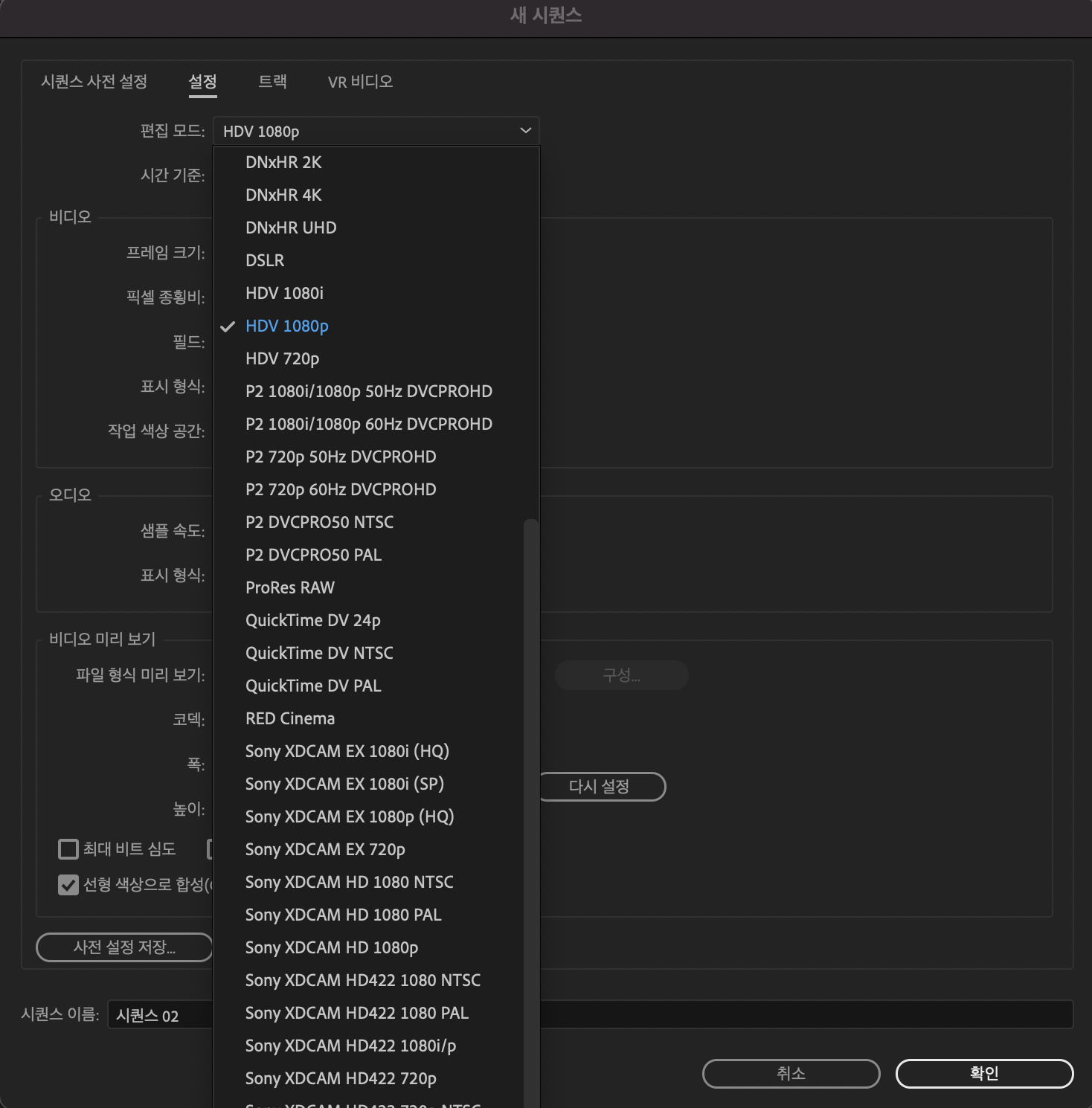
Task: Select the 설정 tab
Action: tap(202, 82)
